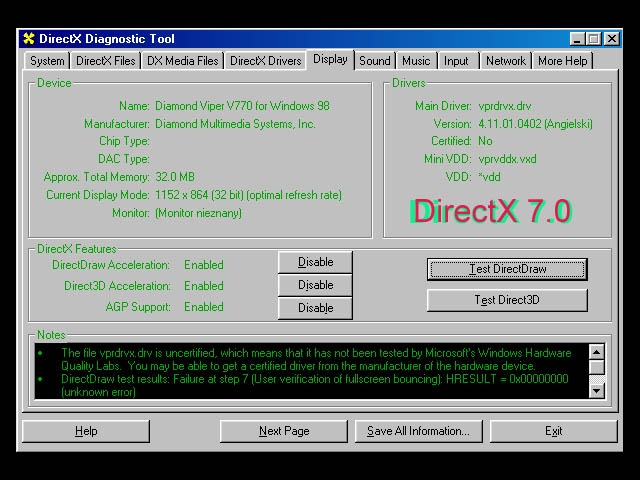This screenshot has height=480, width=640.
Task: Open the System tab
Action: coord(47,61)
